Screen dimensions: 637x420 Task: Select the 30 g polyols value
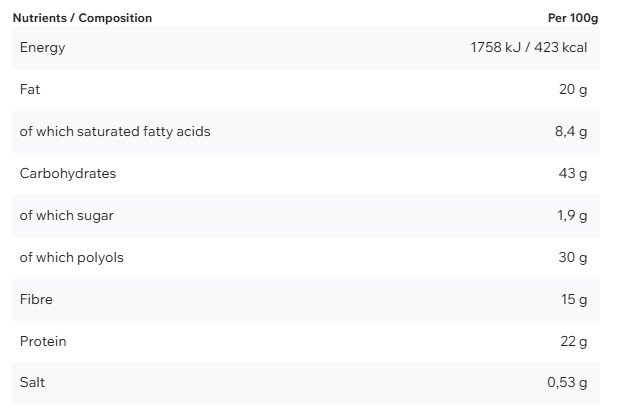573,258
